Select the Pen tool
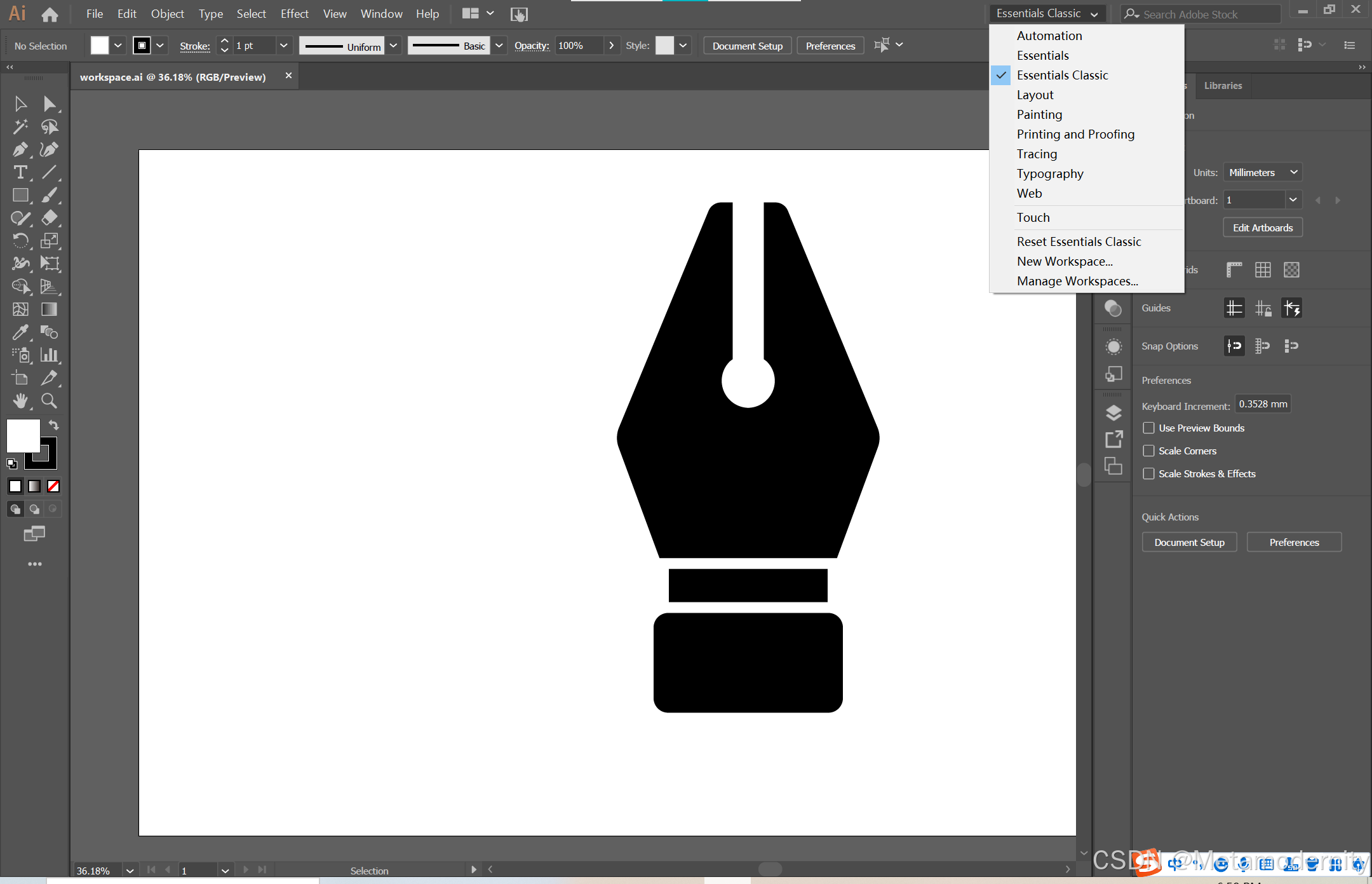Viewport: 1372px width, 884px height. pyautogui.click(x=20, y=150)
